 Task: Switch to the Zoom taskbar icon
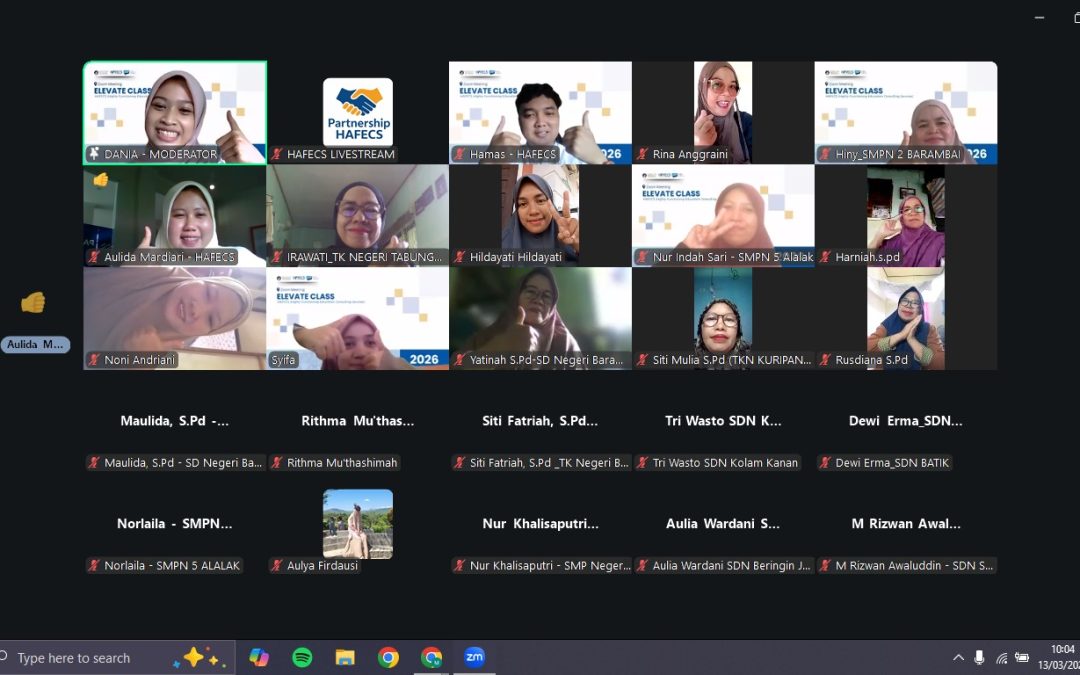pyautogui.click(x=474, y=658)
